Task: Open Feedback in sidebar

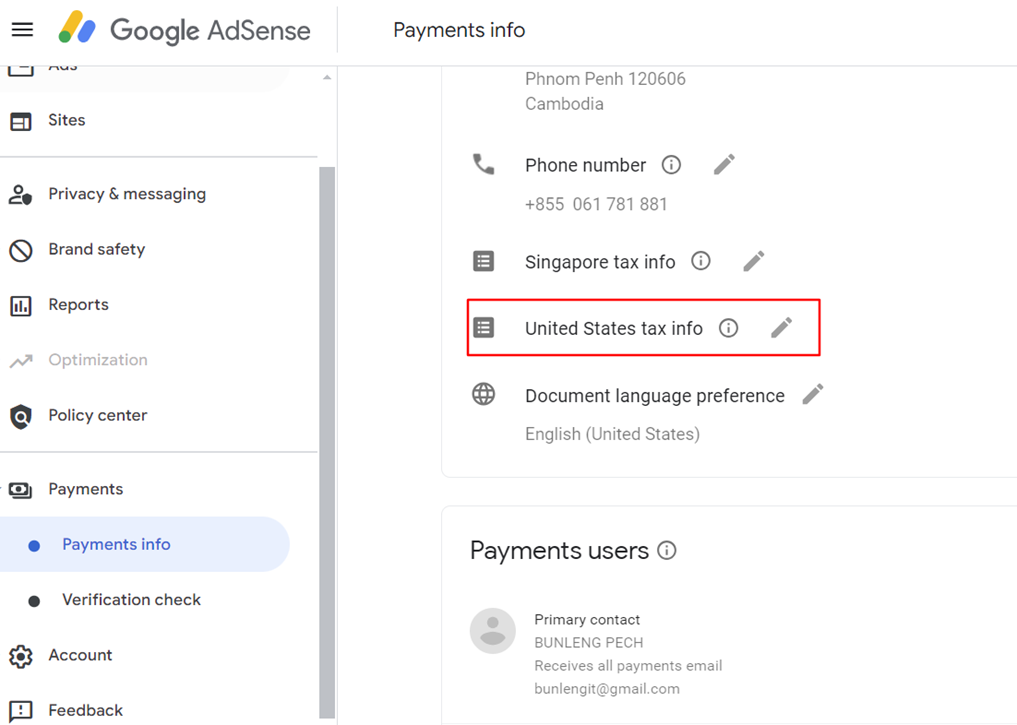Action: [x=86, y=711]
